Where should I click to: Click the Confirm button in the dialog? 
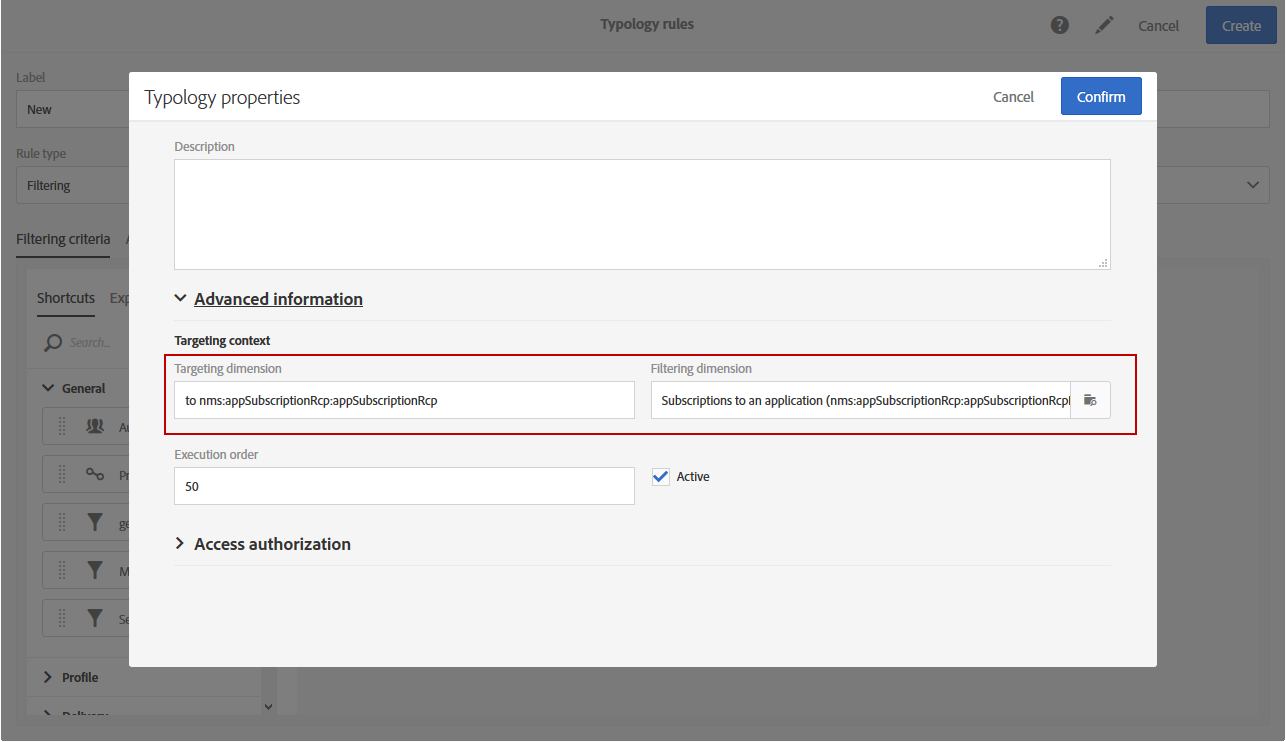coord(1100,97)
